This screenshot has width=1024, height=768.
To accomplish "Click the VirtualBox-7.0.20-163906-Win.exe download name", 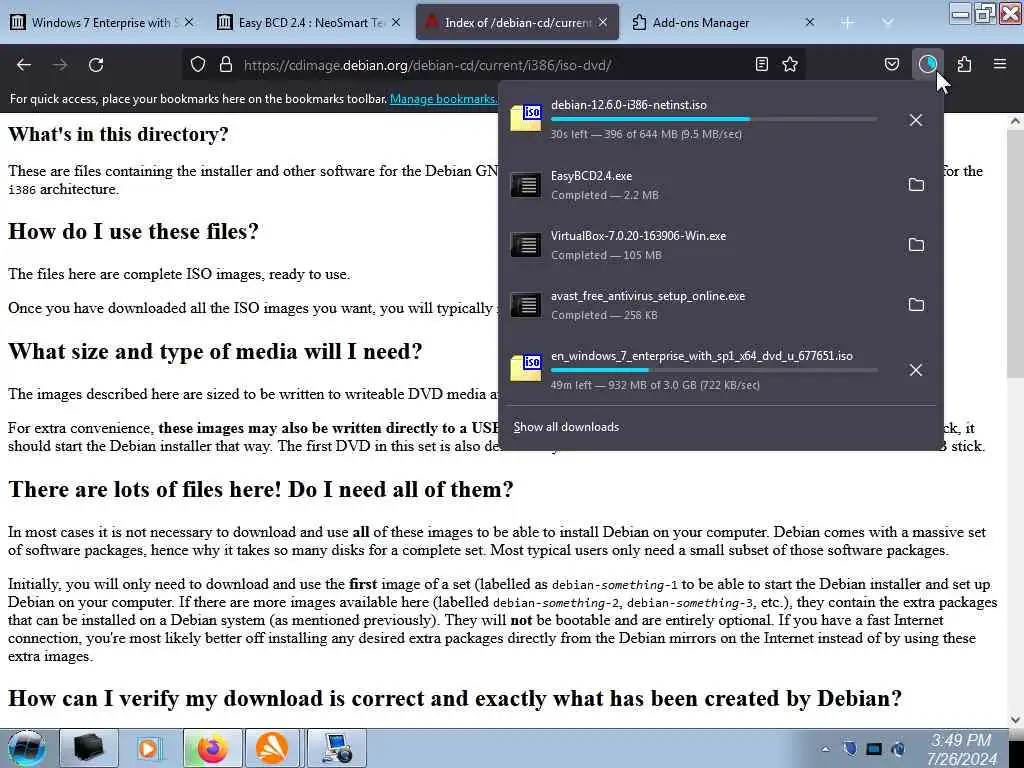I will [639, 236].
